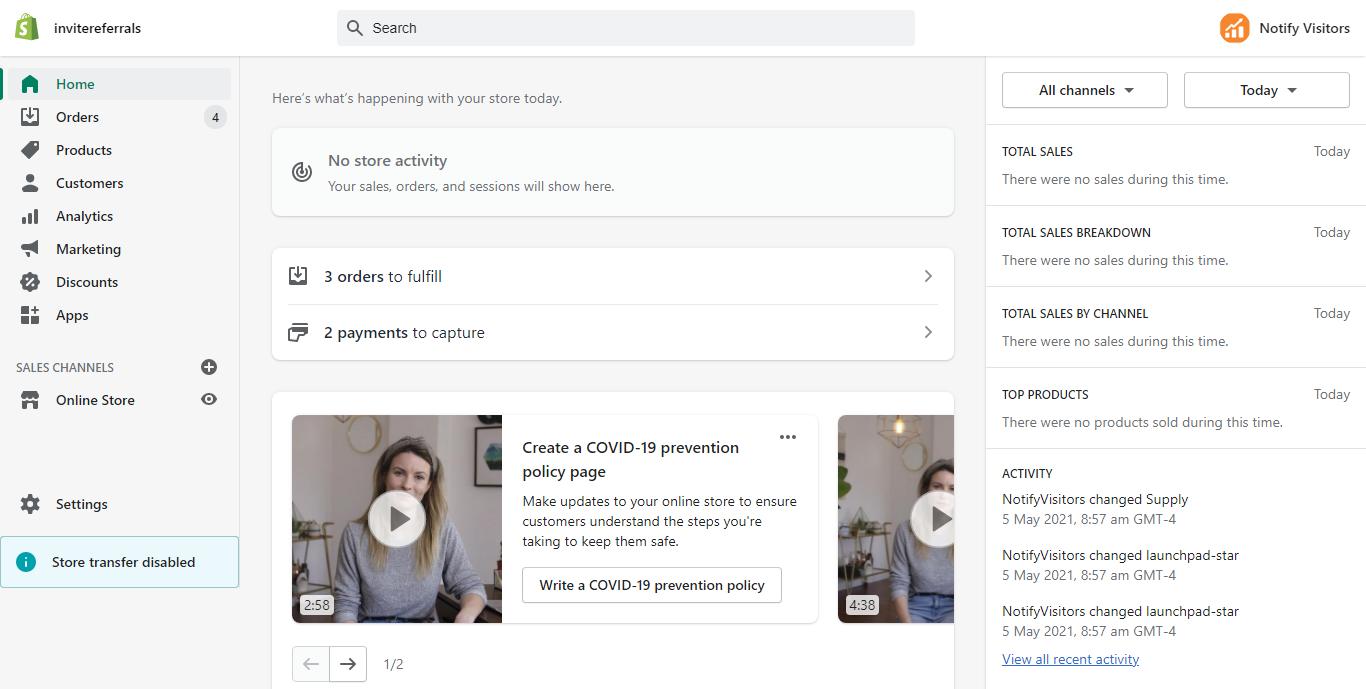Click the No store activity radar icon
Image resolution: width=1366 pixels, height=689 pixels.
click(301, 172)
